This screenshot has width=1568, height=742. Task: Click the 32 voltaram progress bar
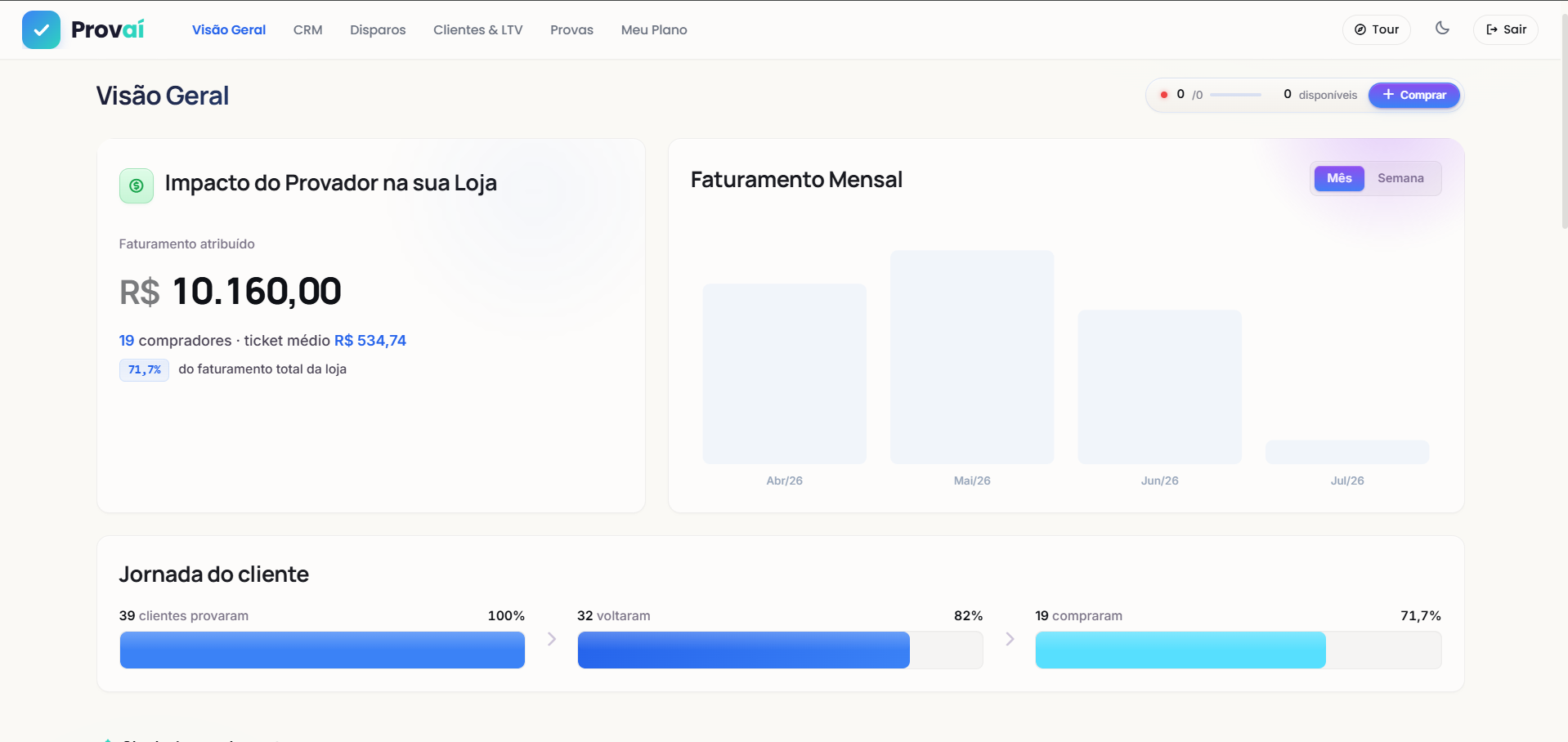pyautogui.click(x=780, y=650)
